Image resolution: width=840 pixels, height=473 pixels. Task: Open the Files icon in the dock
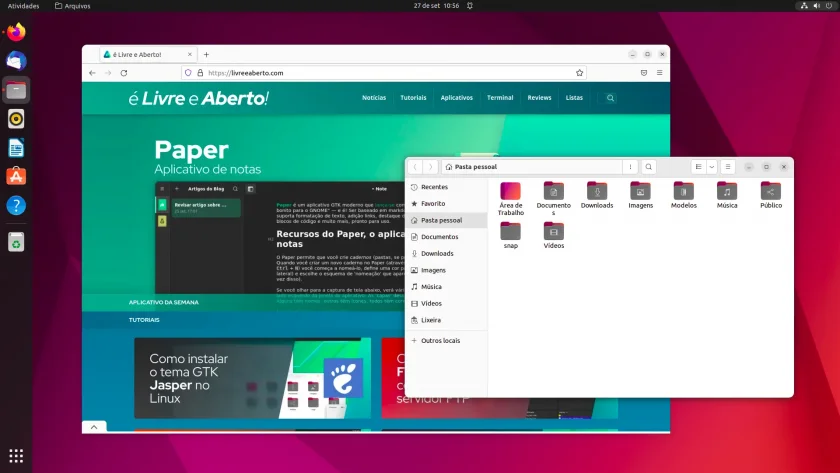[16, 90]
